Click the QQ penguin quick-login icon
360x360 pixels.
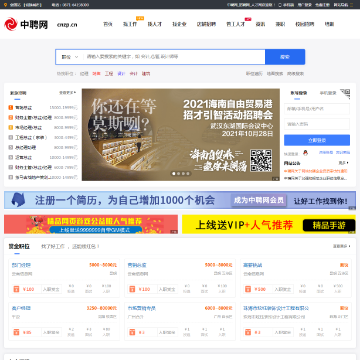pos(305,153)
